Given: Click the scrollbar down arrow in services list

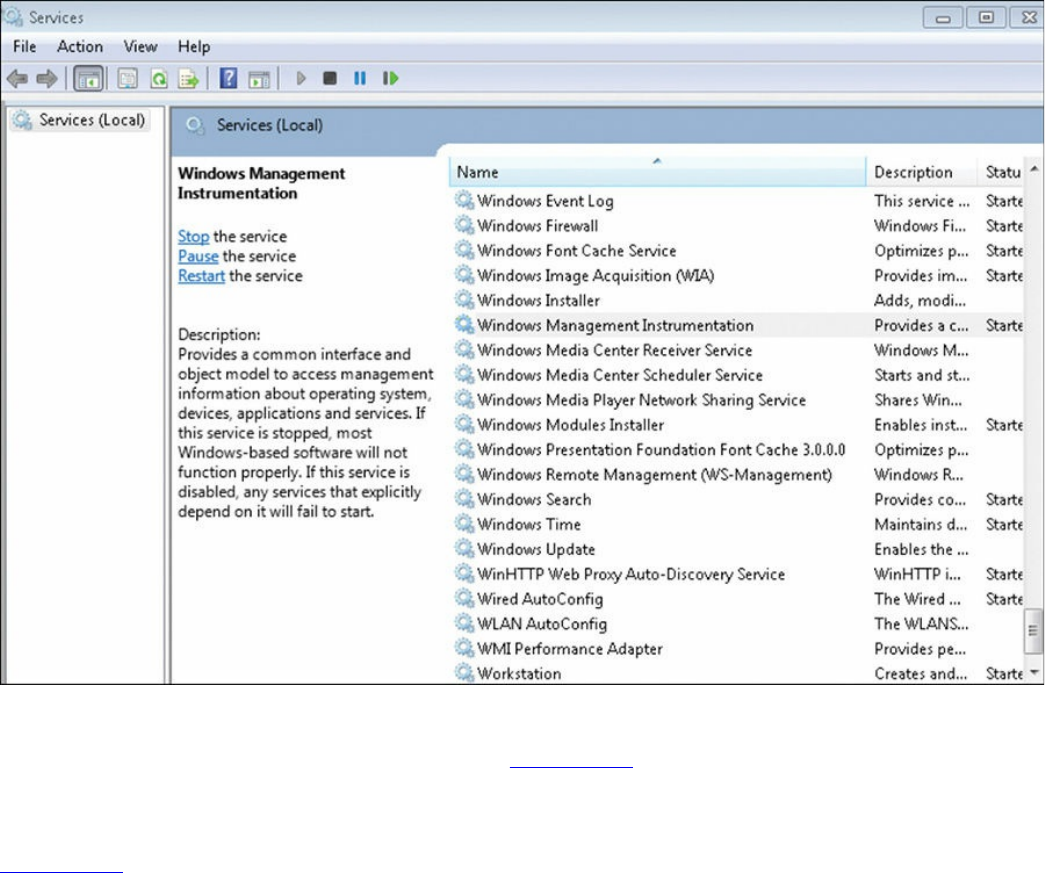Looking at the screenshot, I should [1034, 672].
